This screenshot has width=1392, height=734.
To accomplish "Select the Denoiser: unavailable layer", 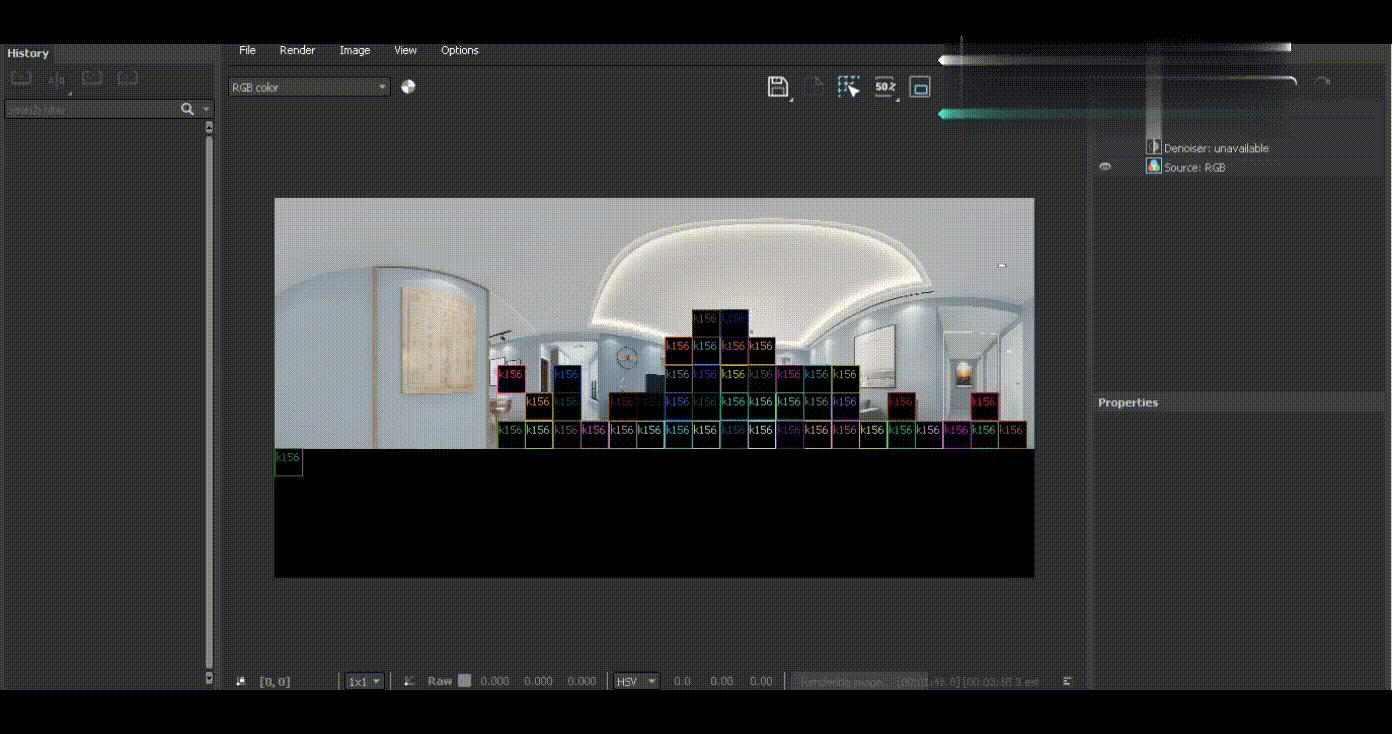I will pyautogui.click(x=1216, y=148).
